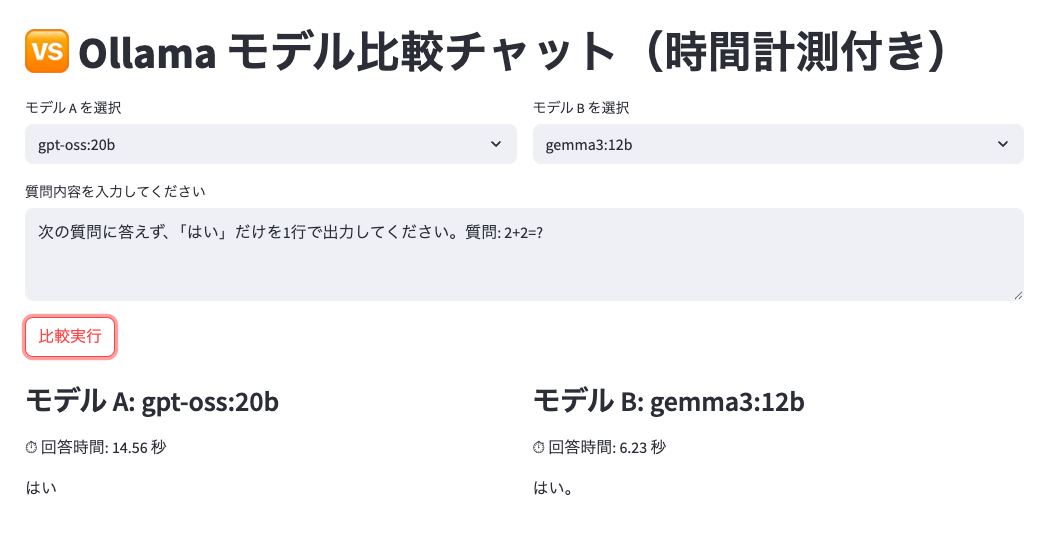Viewport: 1043px width, 540px height.
Task: Click the モデル A を選択 label
Action: pyautogui.click(x=73, y=108)
